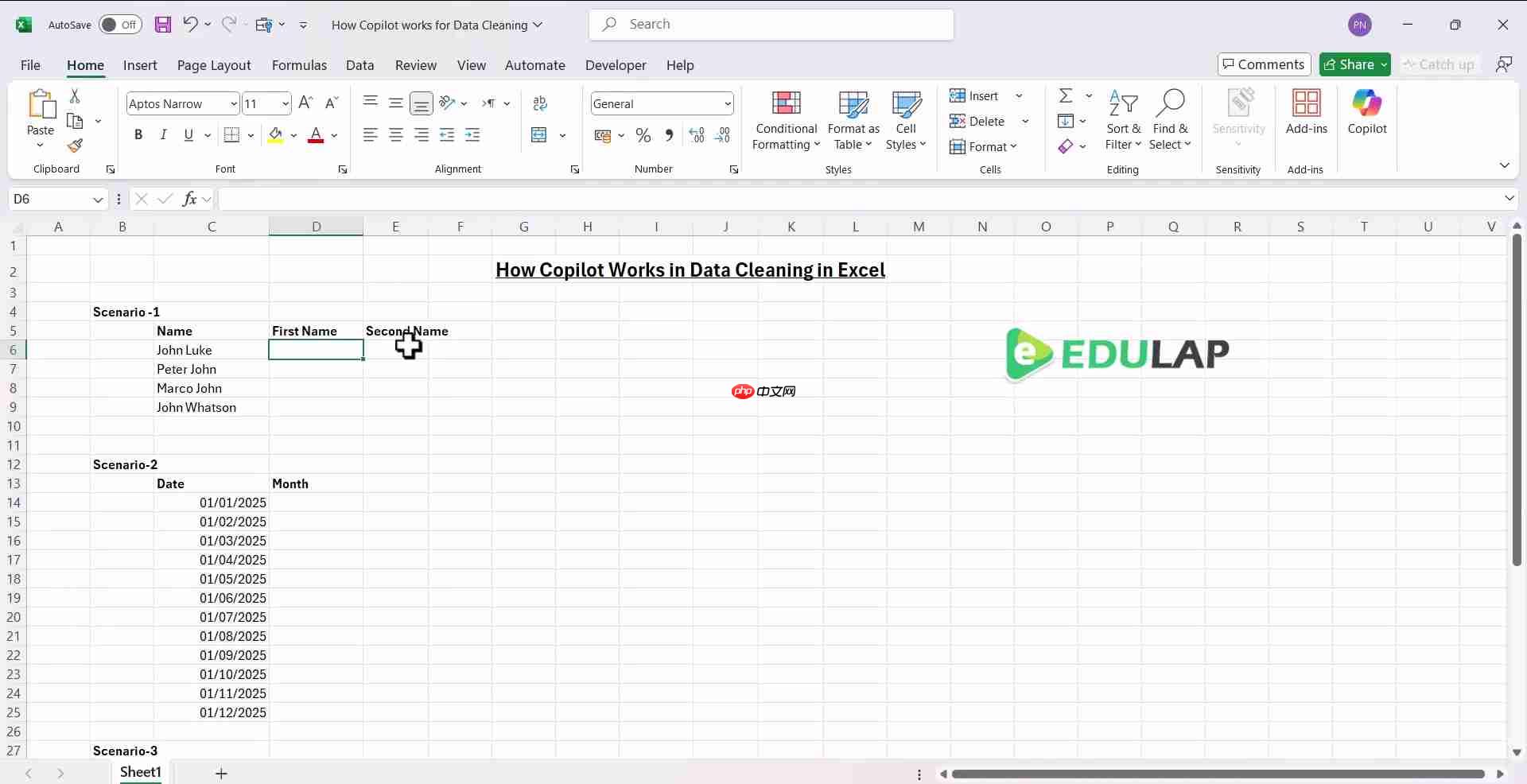
Task: Toggle Bold formatting
Action: (138, 135)
